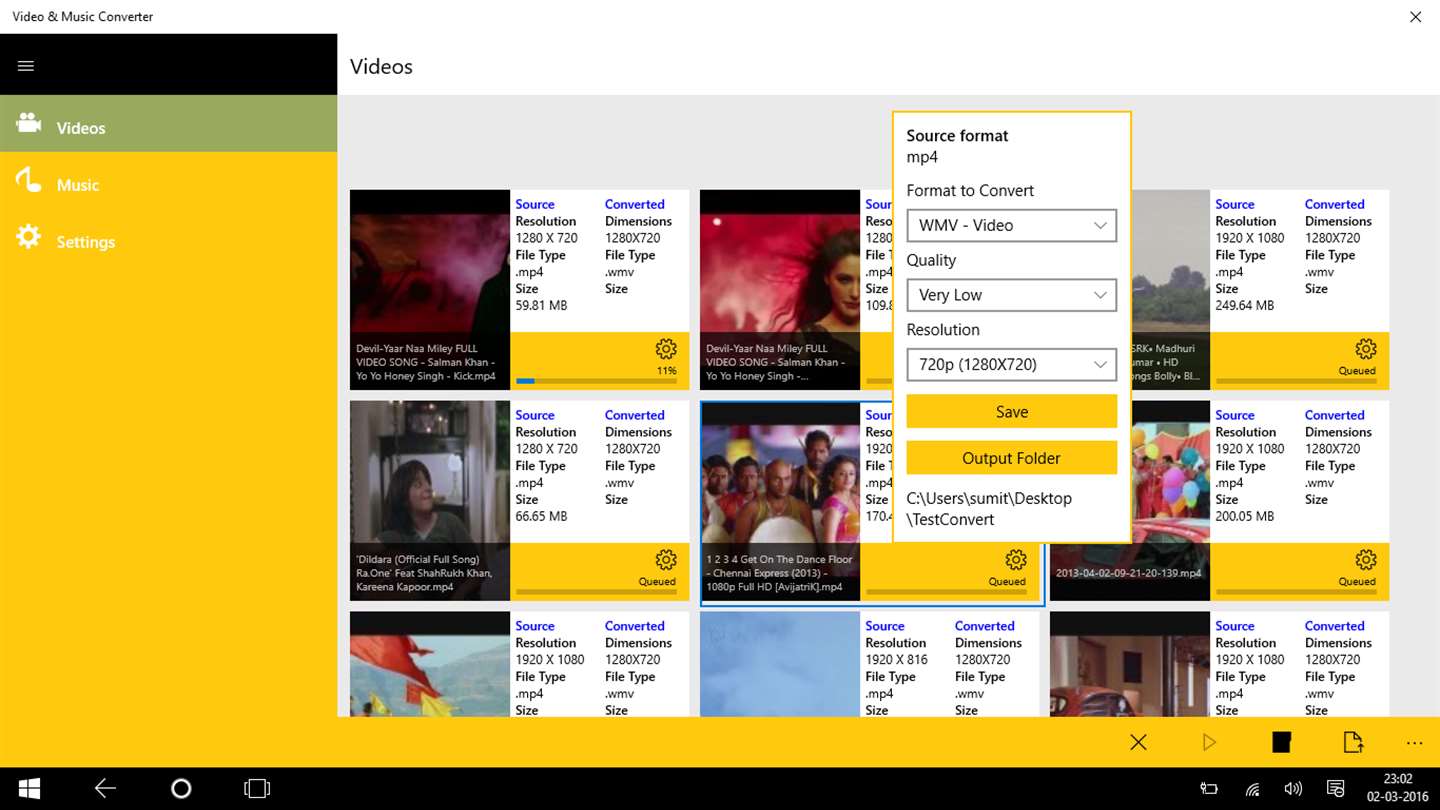
Task: Open the hamburger navigation menu
Action: (x=26, y=66)
